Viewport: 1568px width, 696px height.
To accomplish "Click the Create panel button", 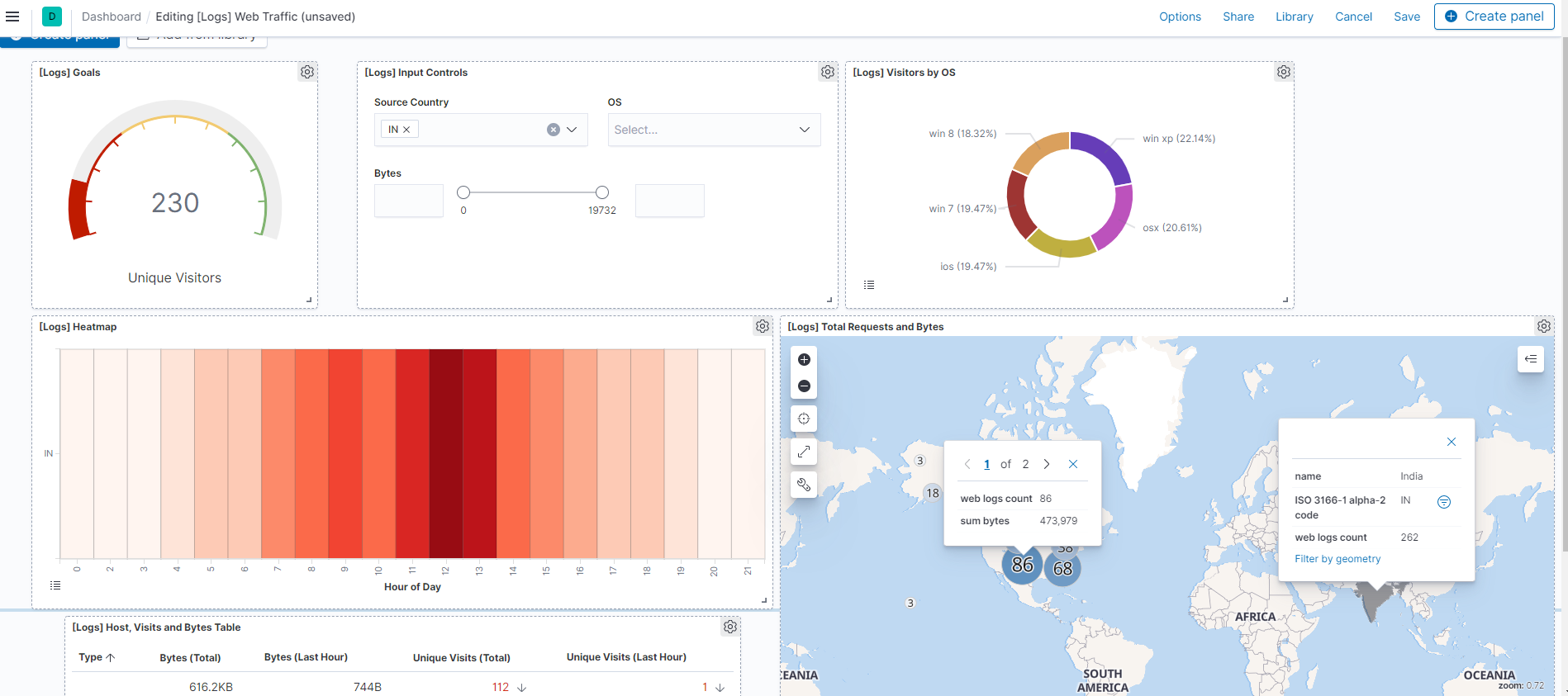I will [x=1494, y=17].
